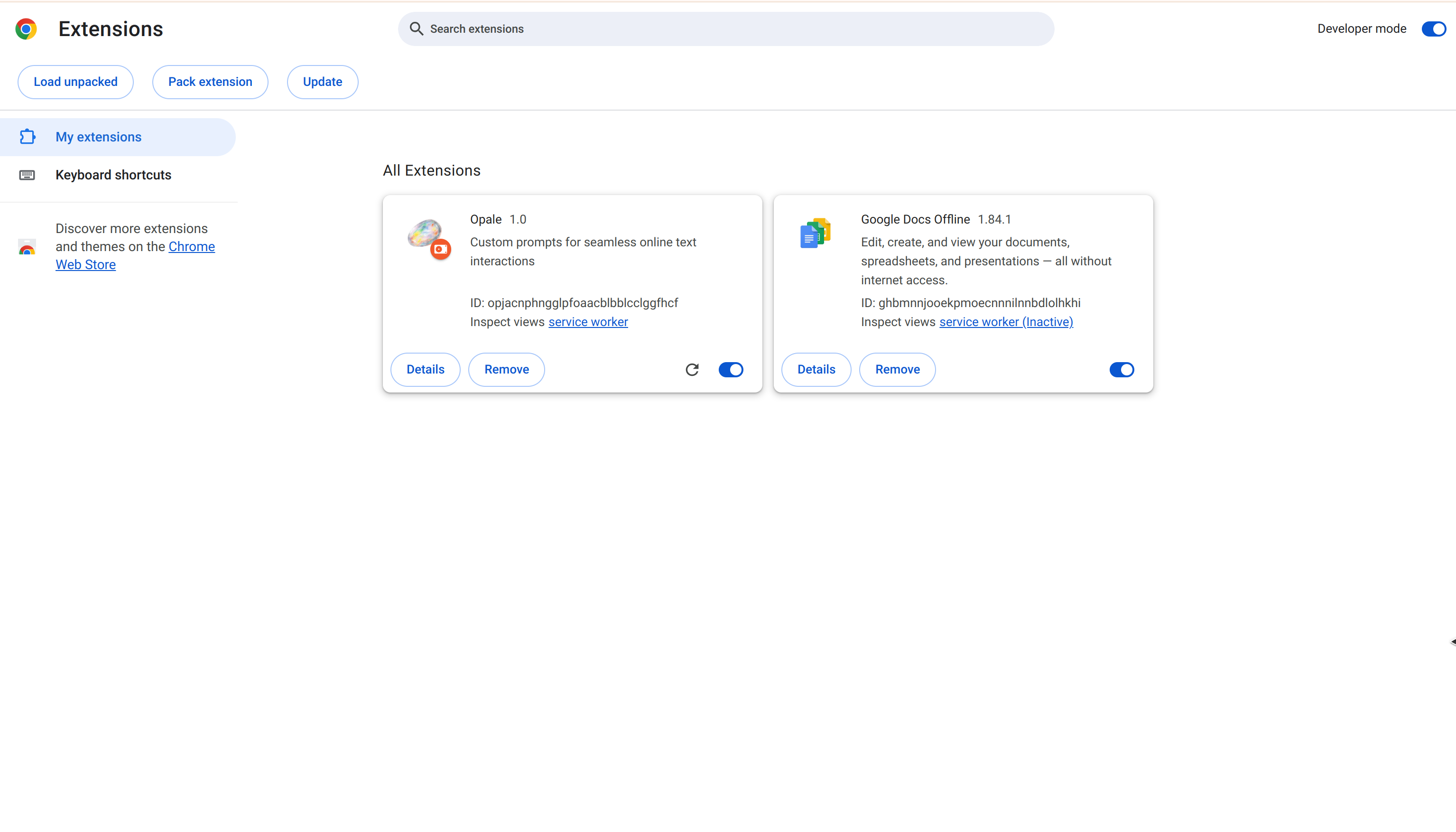This screenshot has width=1456, height=832.
Task: Click Load unpacked button
Action: click(75, 82)
